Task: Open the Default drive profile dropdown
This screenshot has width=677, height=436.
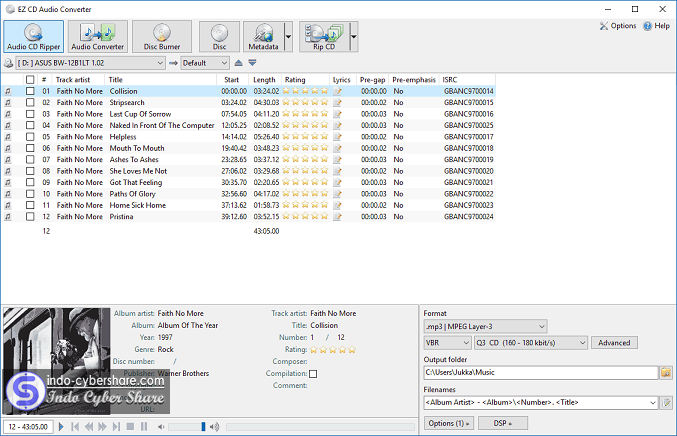Action: (205, 63)
